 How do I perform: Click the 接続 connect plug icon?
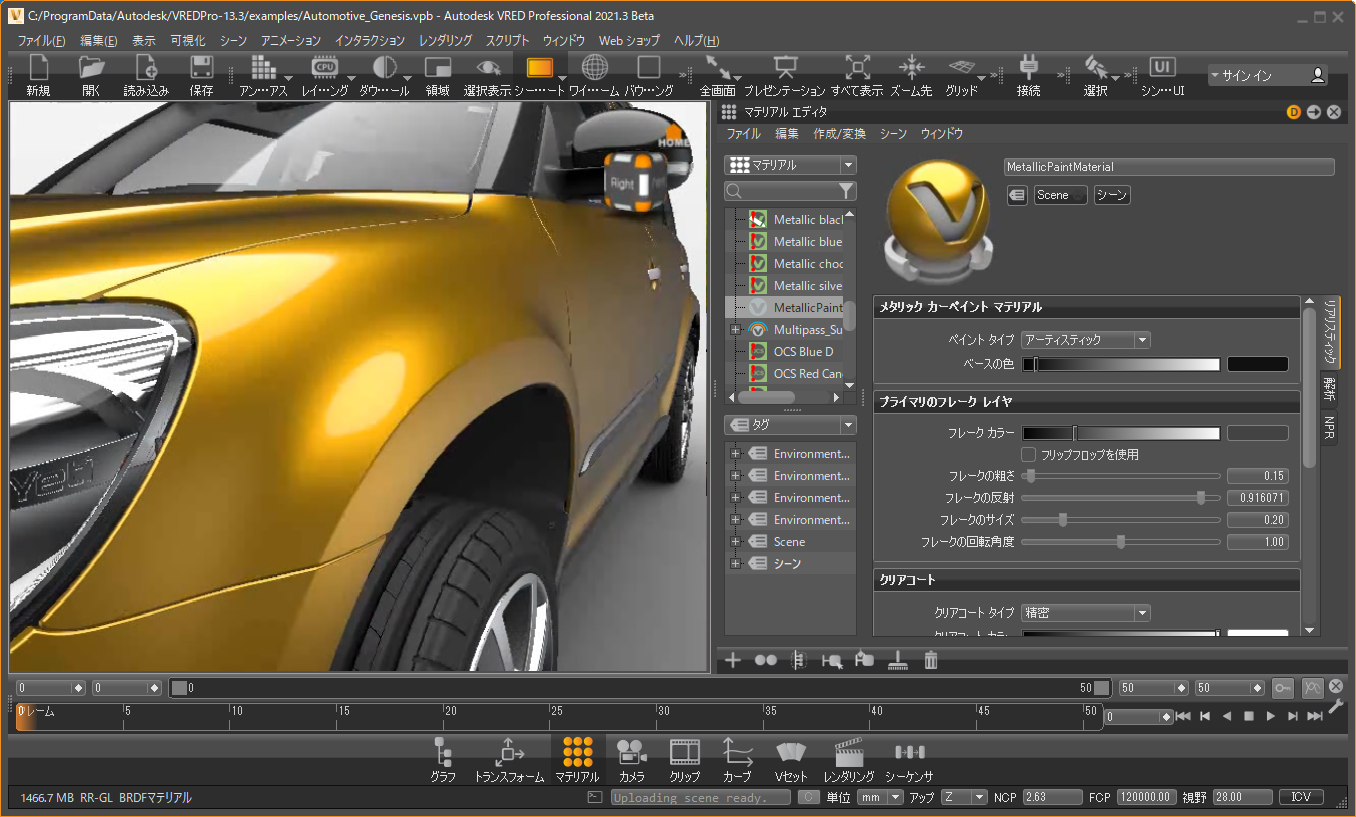[x=1029, y=68]
